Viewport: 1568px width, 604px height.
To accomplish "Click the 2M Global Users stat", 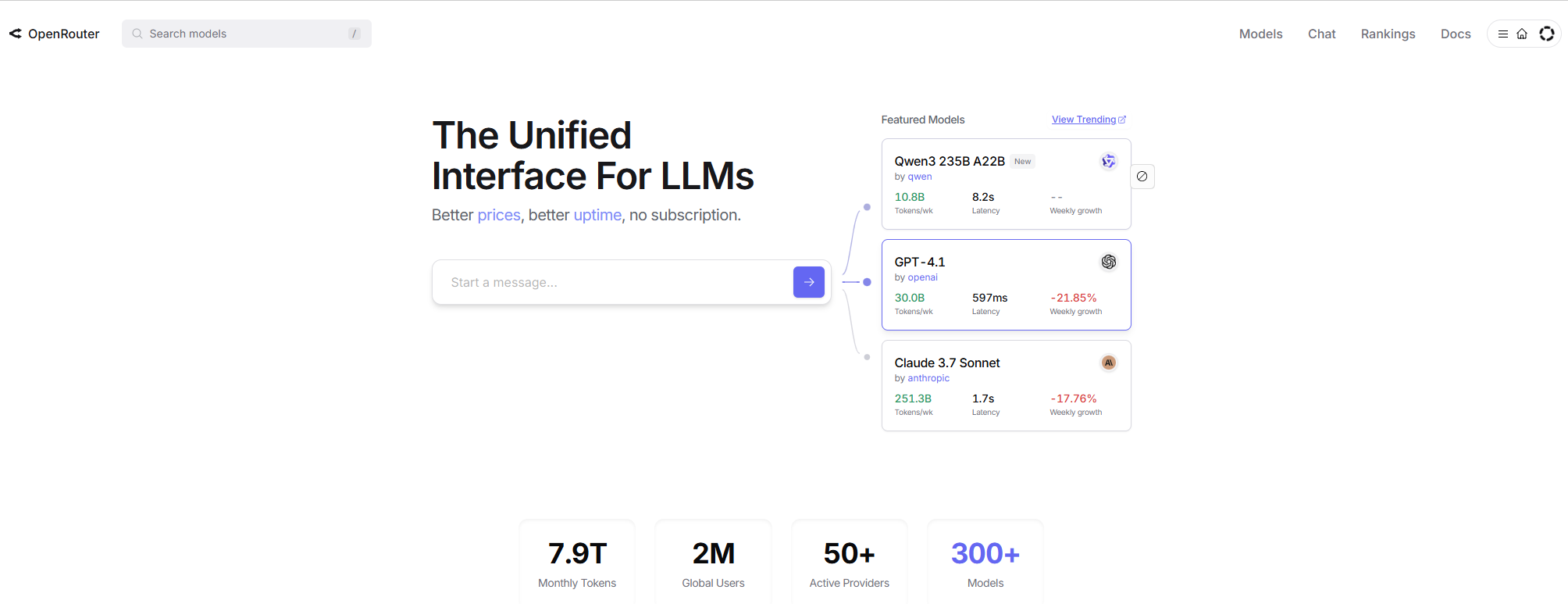I will click(713, 563).
